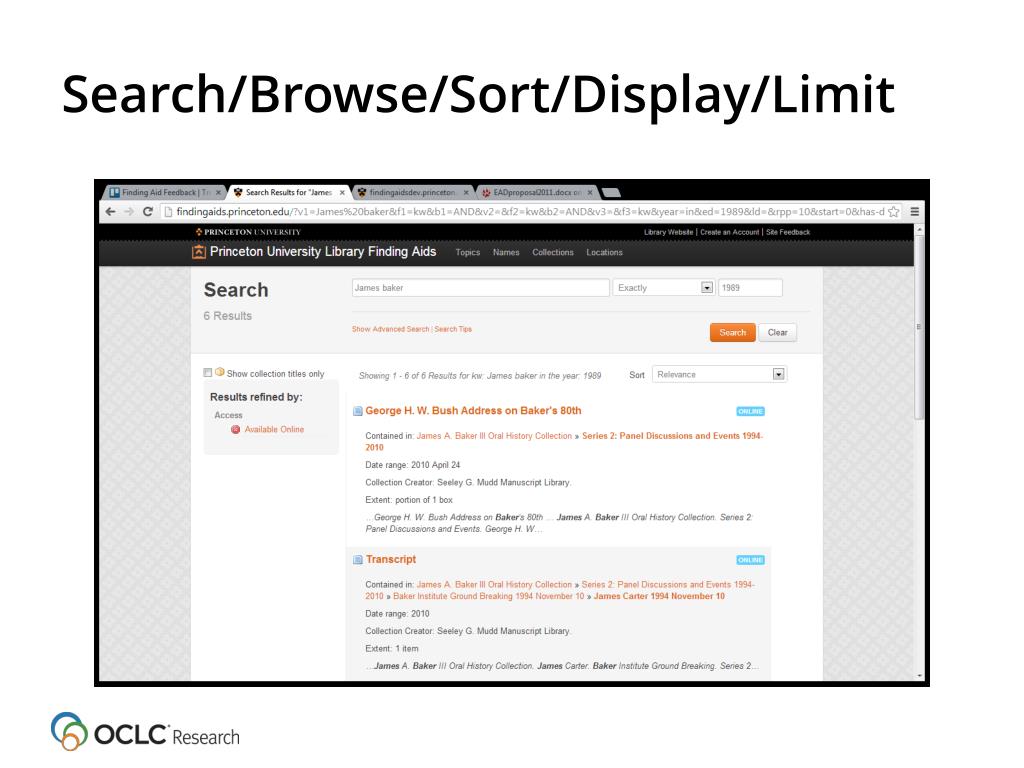Open a new browser tab

[611, 192]
